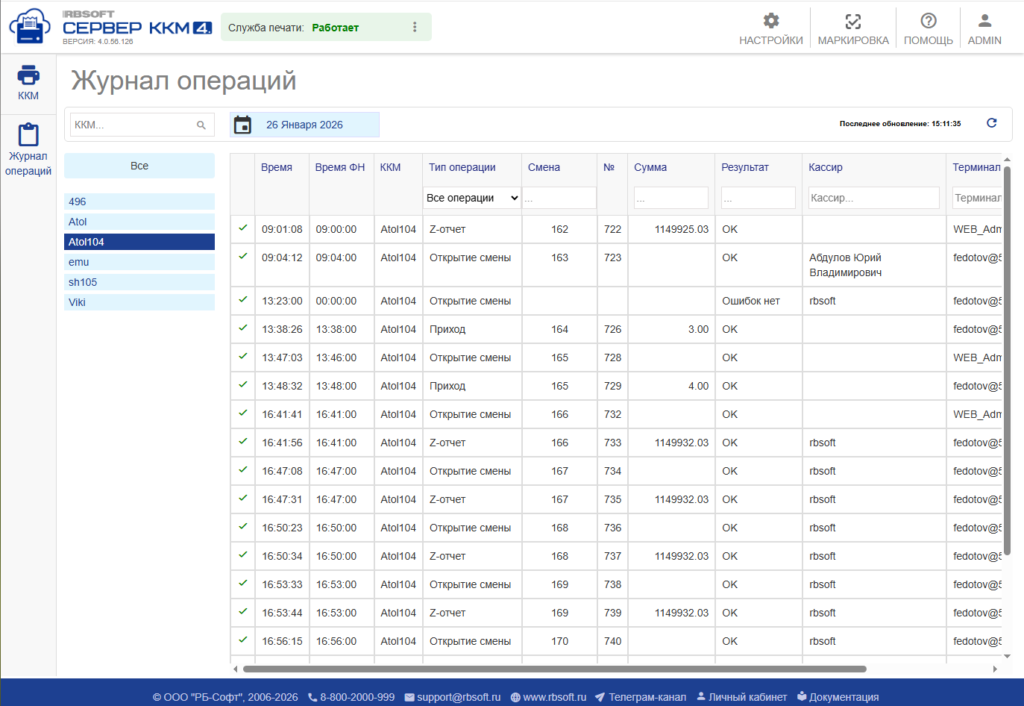
Task: Select Atol104 in the device list
Action: pos(139,242)
